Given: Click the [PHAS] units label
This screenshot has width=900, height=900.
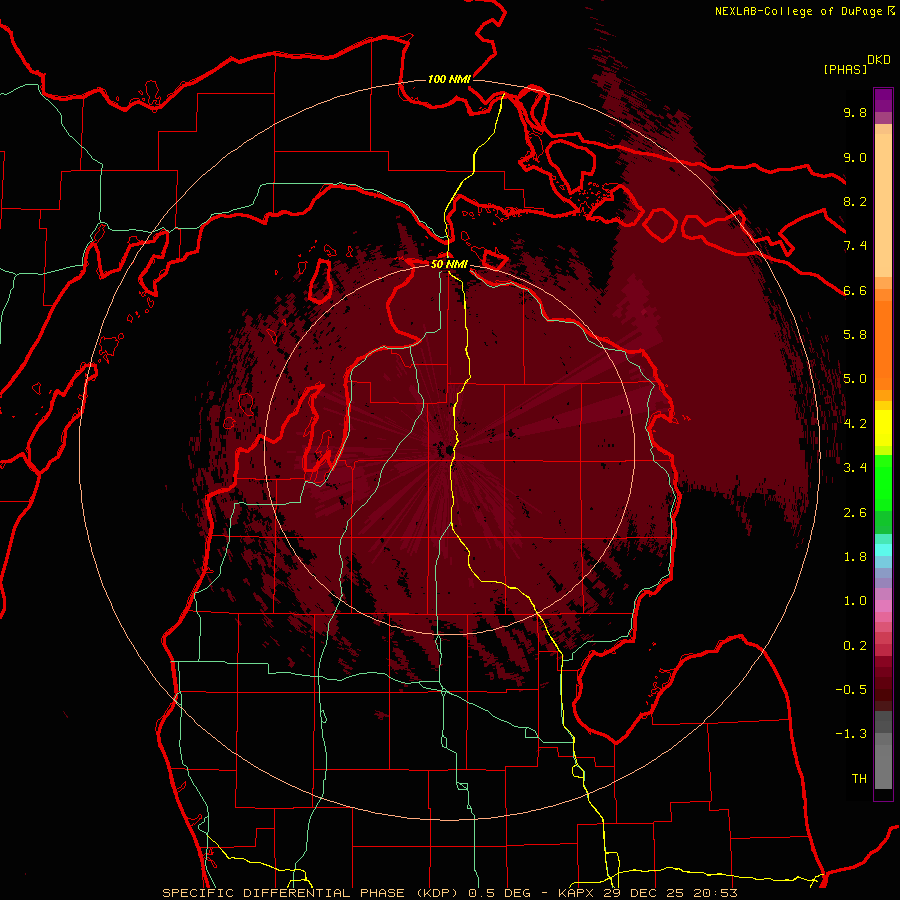Looking at the screenshot, I should 845,70.
